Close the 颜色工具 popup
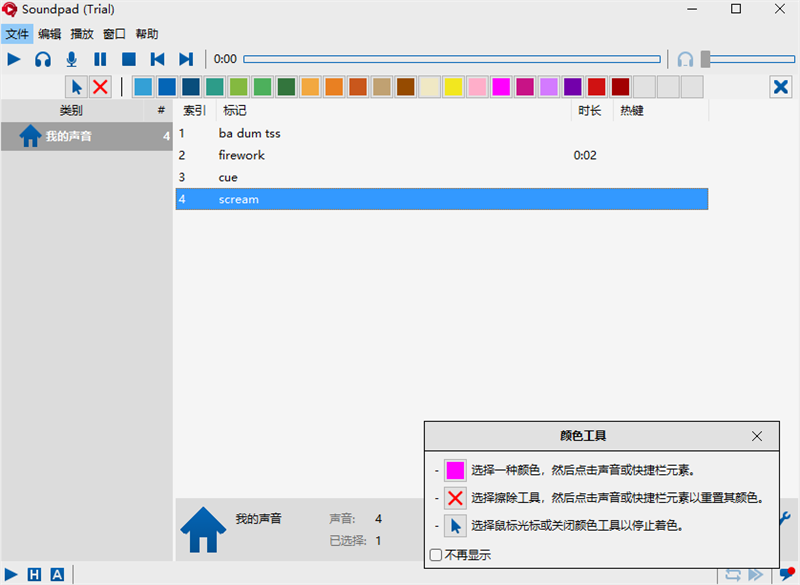This screenshot has width=800, height=585. [x=757, y=436]
